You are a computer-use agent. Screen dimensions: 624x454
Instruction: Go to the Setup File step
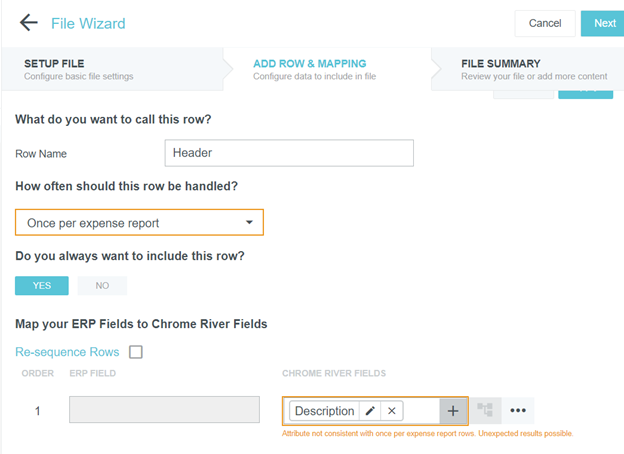(x=78, y=69)
